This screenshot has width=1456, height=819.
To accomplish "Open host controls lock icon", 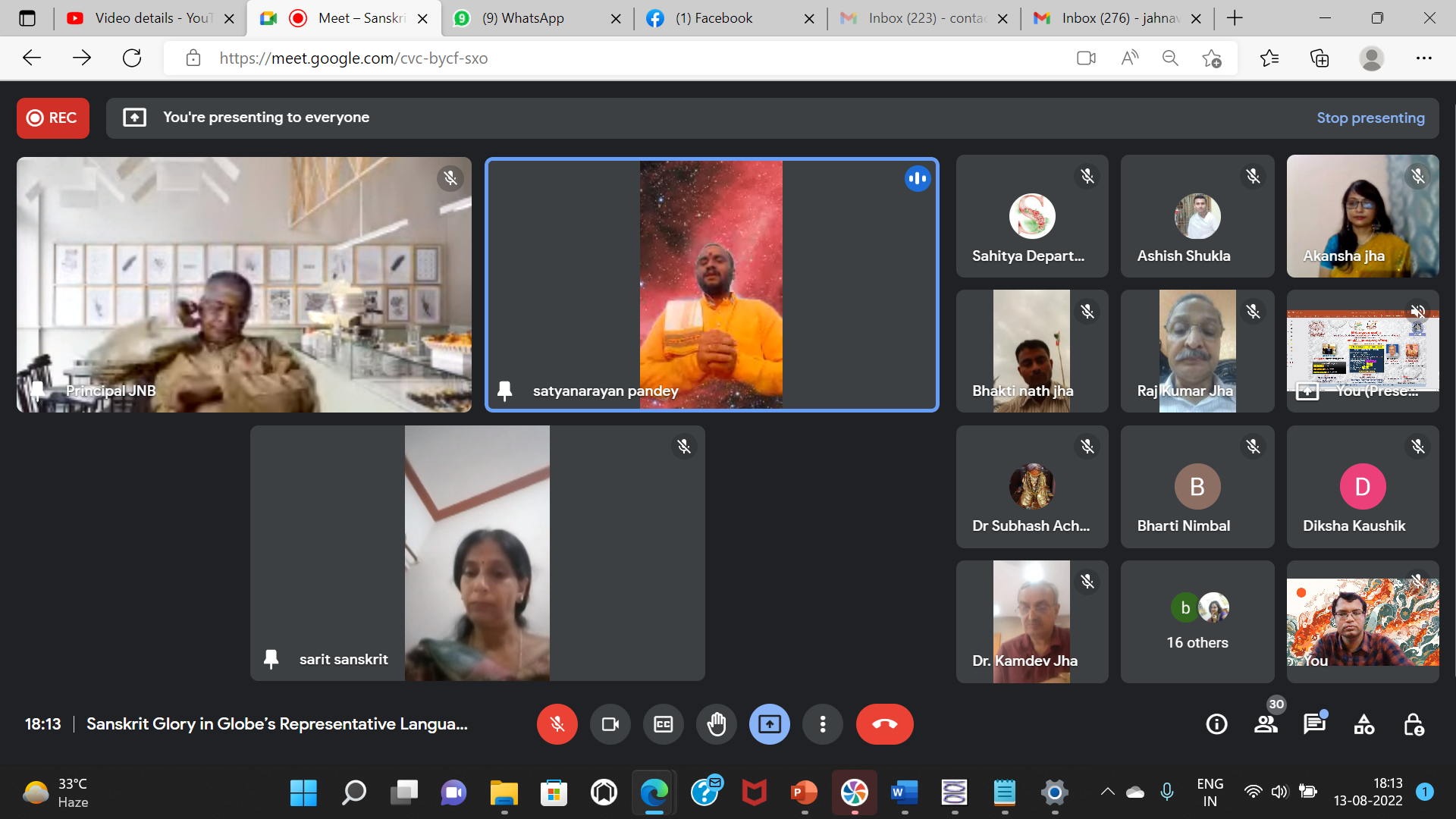I will [1413, 724].
